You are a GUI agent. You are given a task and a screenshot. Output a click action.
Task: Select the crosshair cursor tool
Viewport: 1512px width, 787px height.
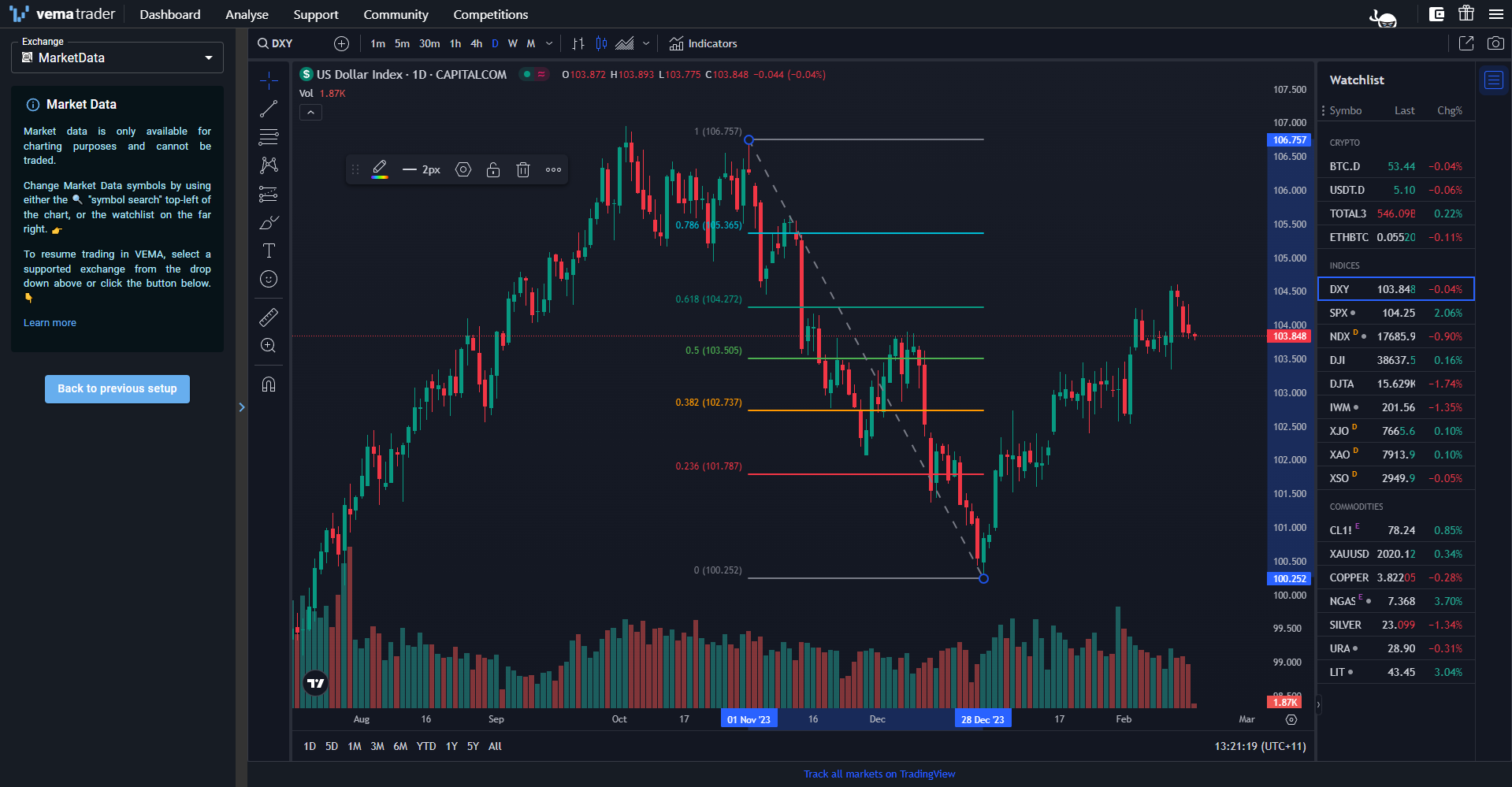(269, 80)
